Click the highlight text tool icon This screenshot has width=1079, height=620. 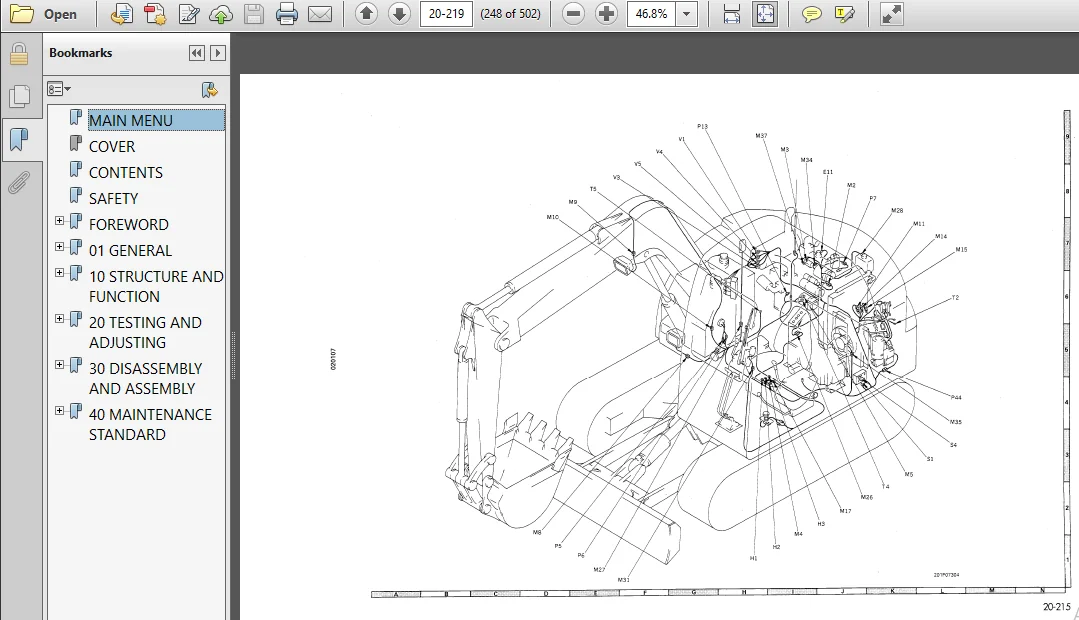(x=844, y=14)
